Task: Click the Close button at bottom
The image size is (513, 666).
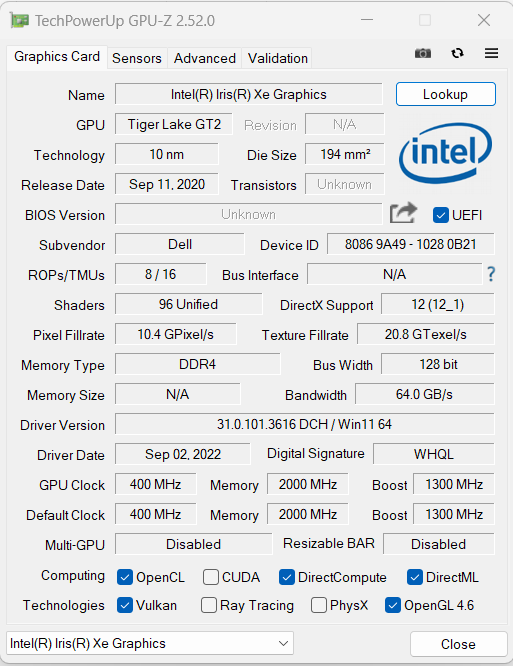Action: tap(458, 644)
